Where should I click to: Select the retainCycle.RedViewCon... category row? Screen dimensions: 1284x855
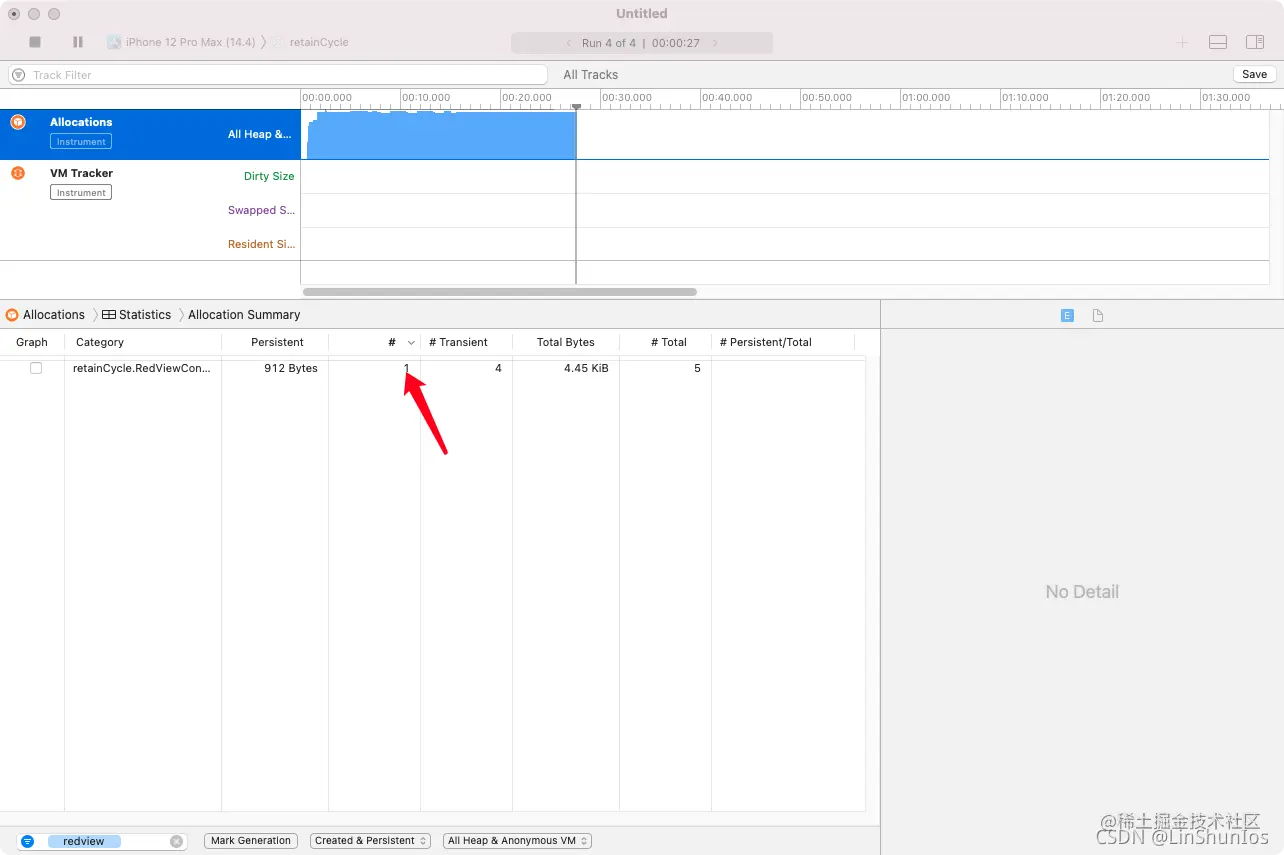[142, 368]
